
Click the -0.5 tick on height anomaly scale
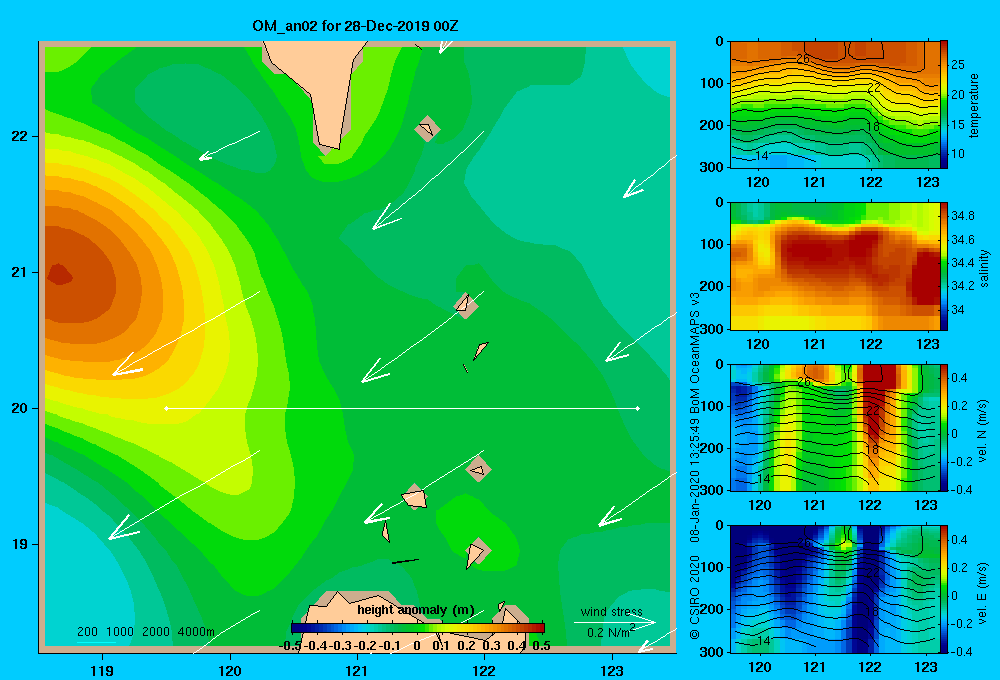tap(291, 646)
